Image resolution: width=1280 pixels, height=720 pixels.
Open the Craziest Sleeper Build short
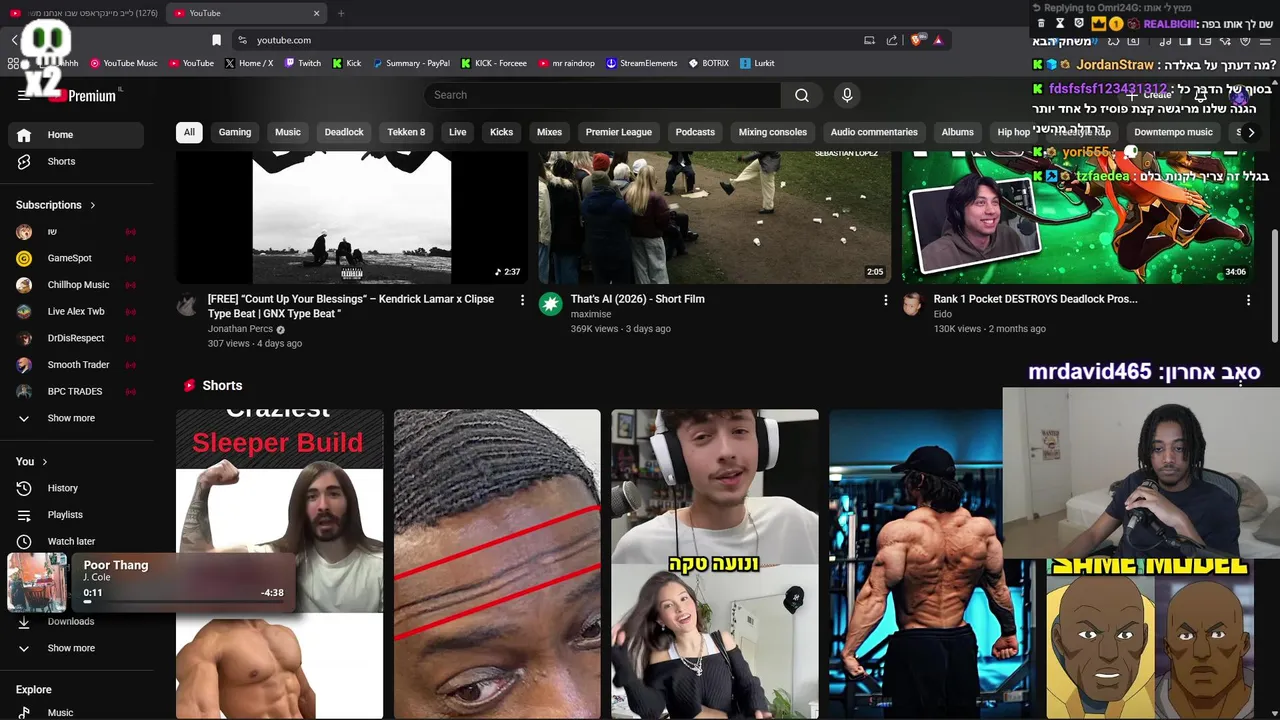pyautogui.click(x=279, y=564)
